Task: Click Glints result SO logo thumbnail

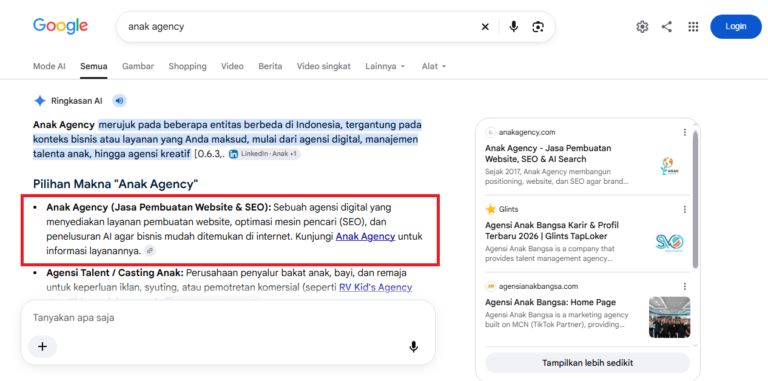Action: coord(670,243)
